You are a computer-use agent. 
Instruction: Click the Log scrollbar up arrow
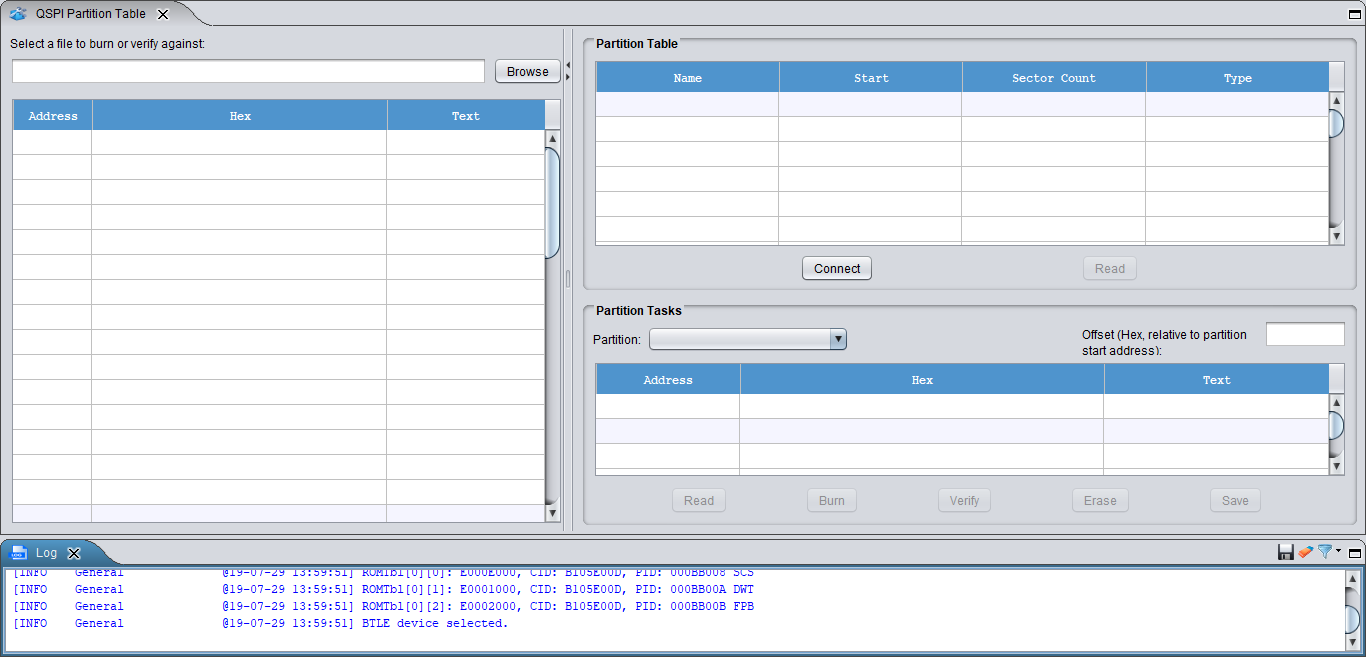pos(1353,579)
